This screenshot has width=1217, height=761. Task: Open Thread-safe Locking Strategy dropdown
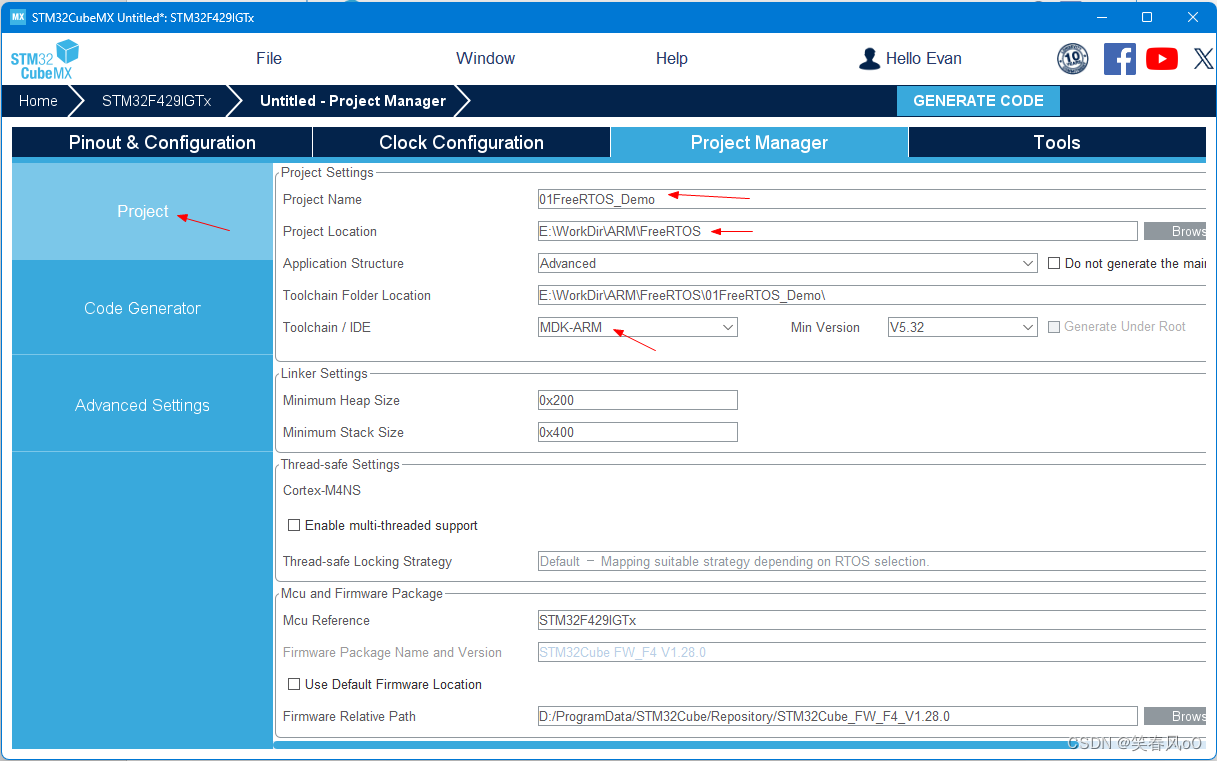[872, 561]
